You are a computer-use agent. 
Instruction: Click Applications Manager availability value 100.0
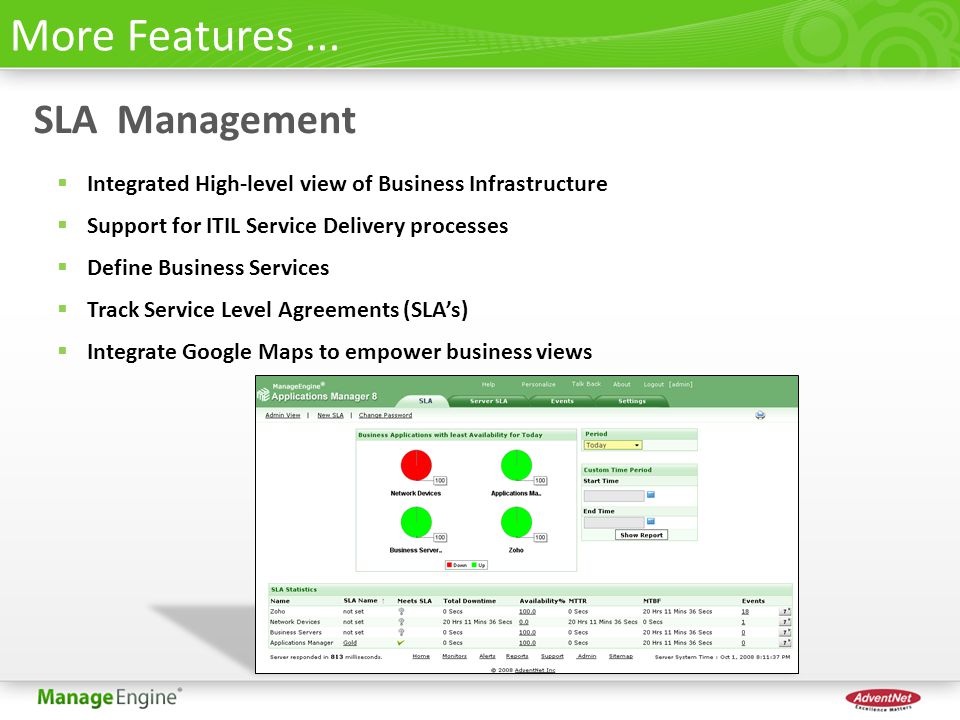pos(527,643)
